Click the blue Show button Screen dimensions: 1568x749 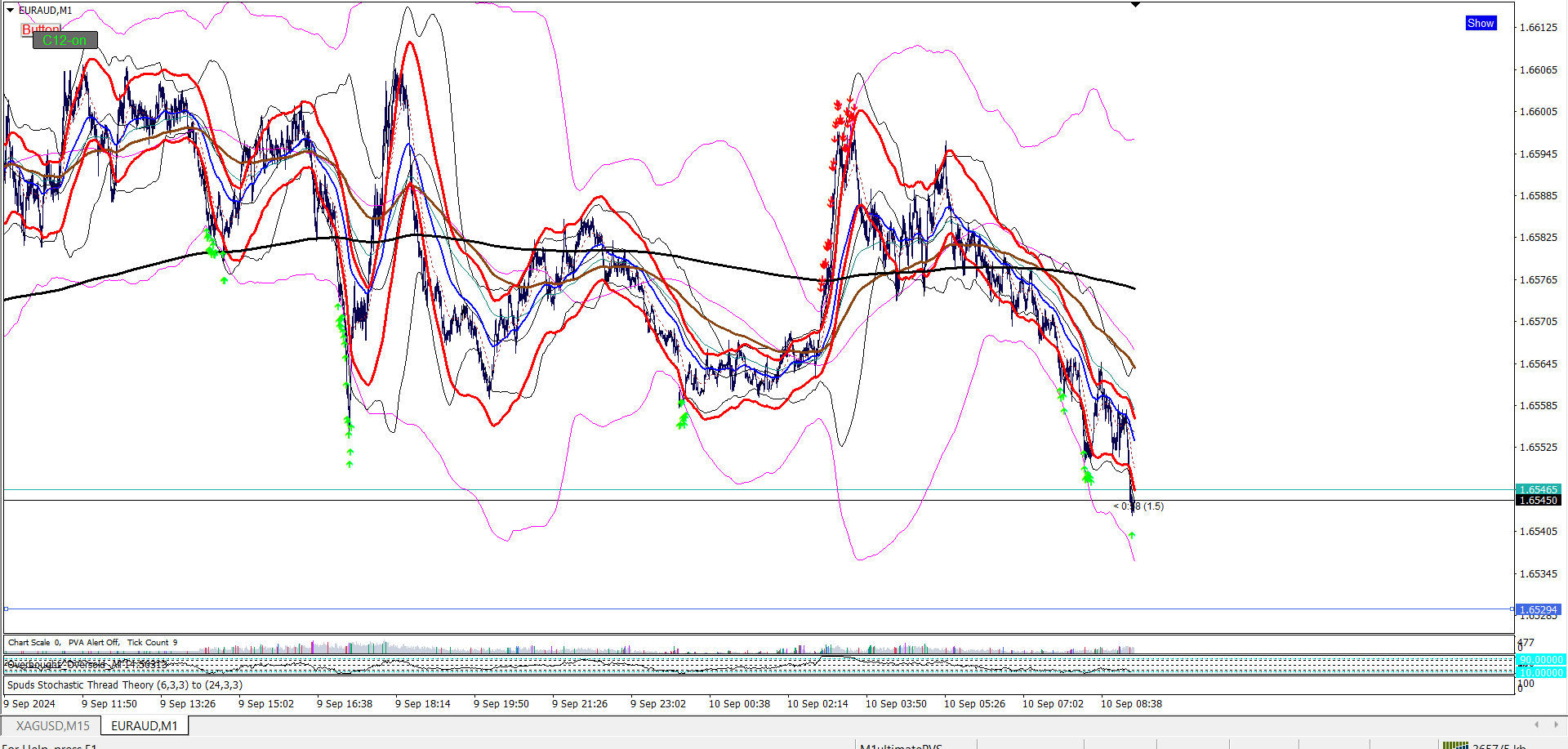pyautogui.click(x=1481, y=23)
